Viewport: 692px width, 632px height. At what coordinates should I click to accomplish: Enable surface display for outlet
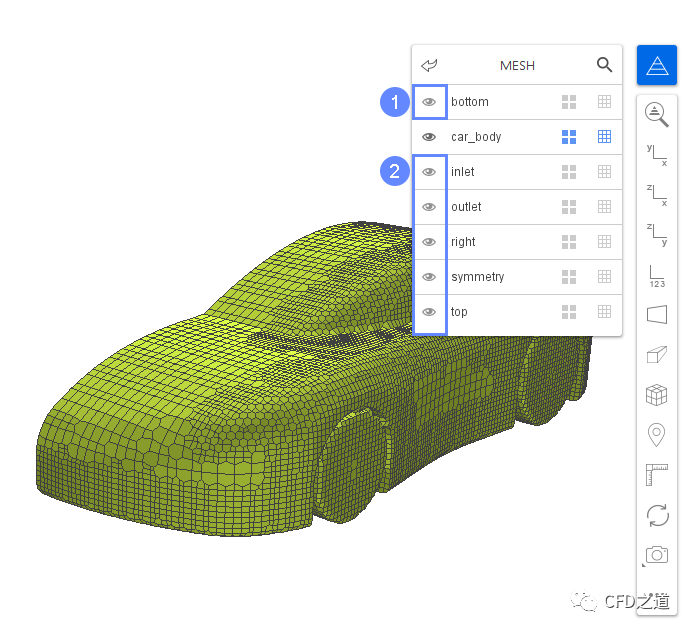coord(569,207)
